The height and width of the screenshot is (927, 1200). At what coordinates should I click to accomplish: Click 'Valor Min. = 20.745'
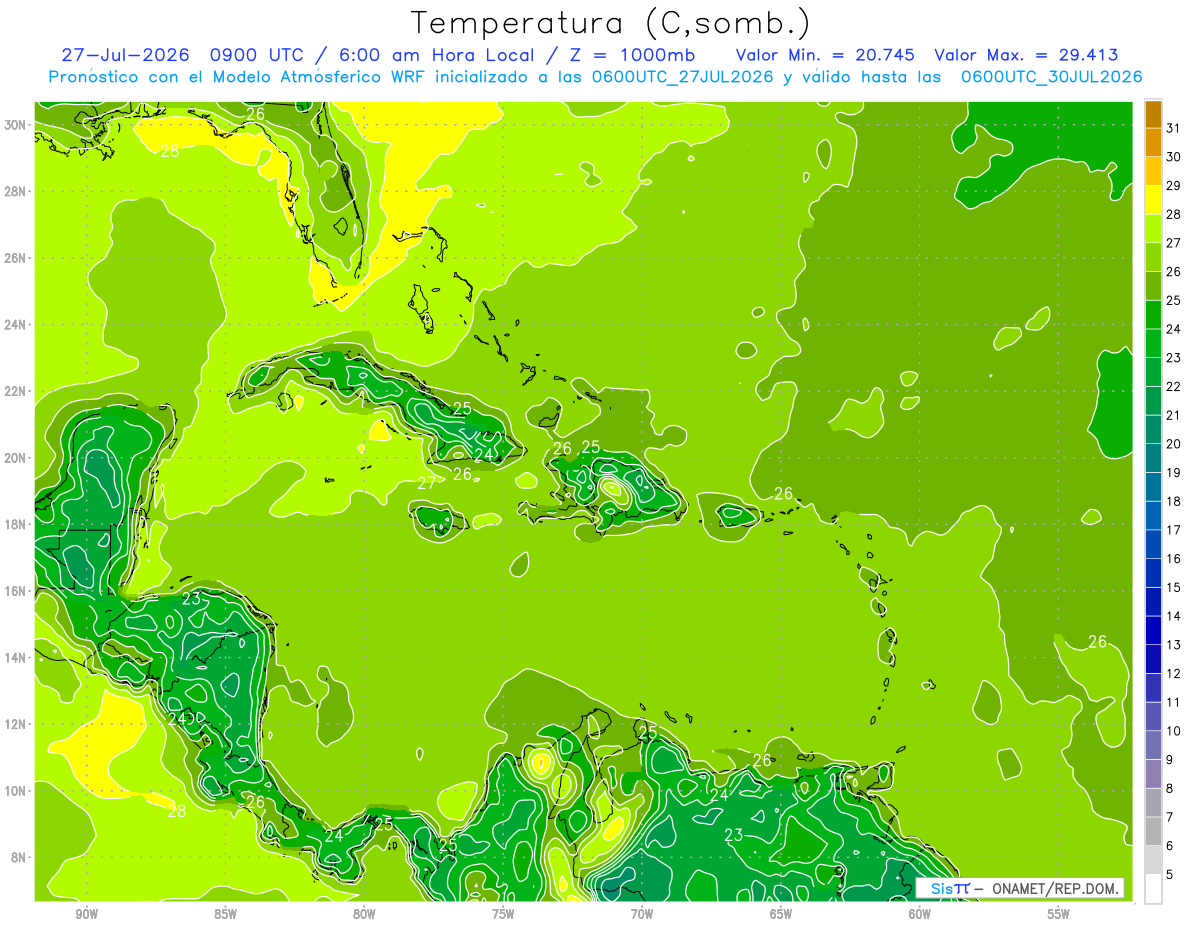(825, 55)
